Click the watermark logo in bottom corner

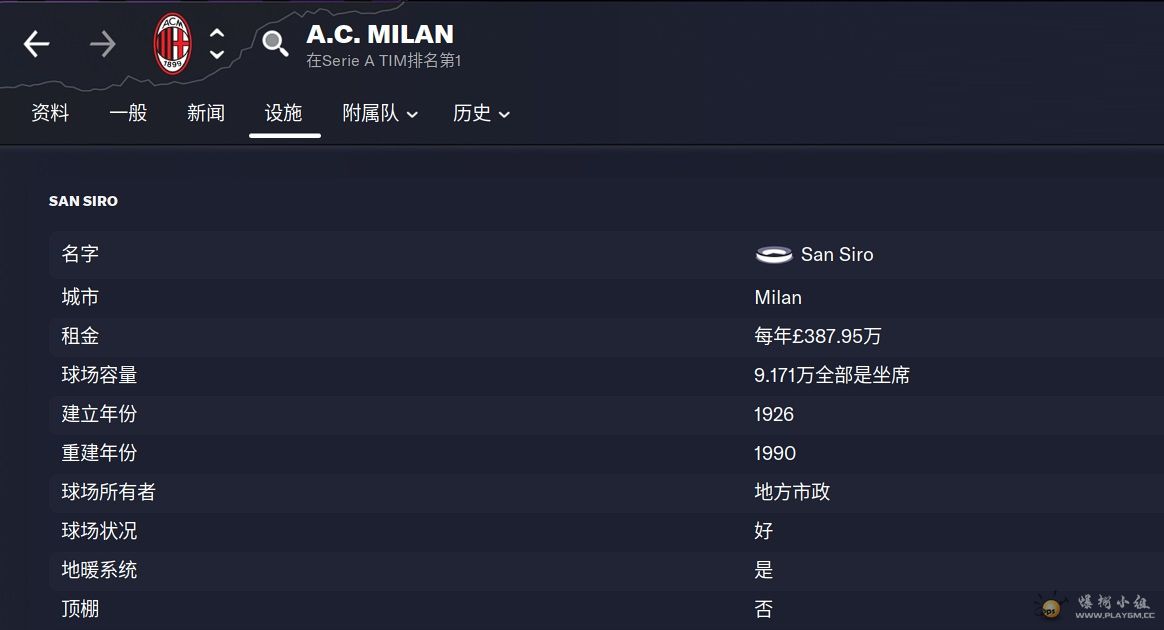coord(1096,606)
